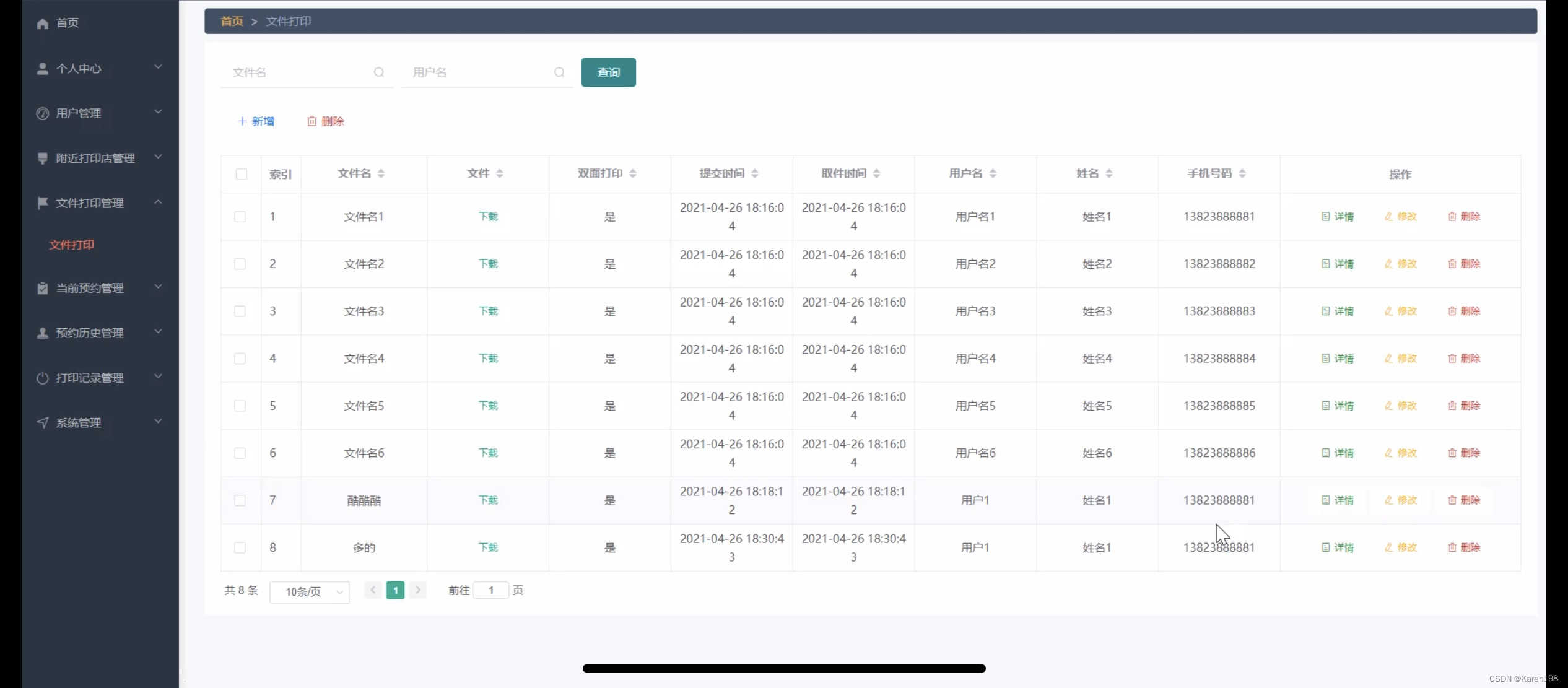Expand 附近打印店管理 menu chevron

pyautogui.click(x=158, y=157)
